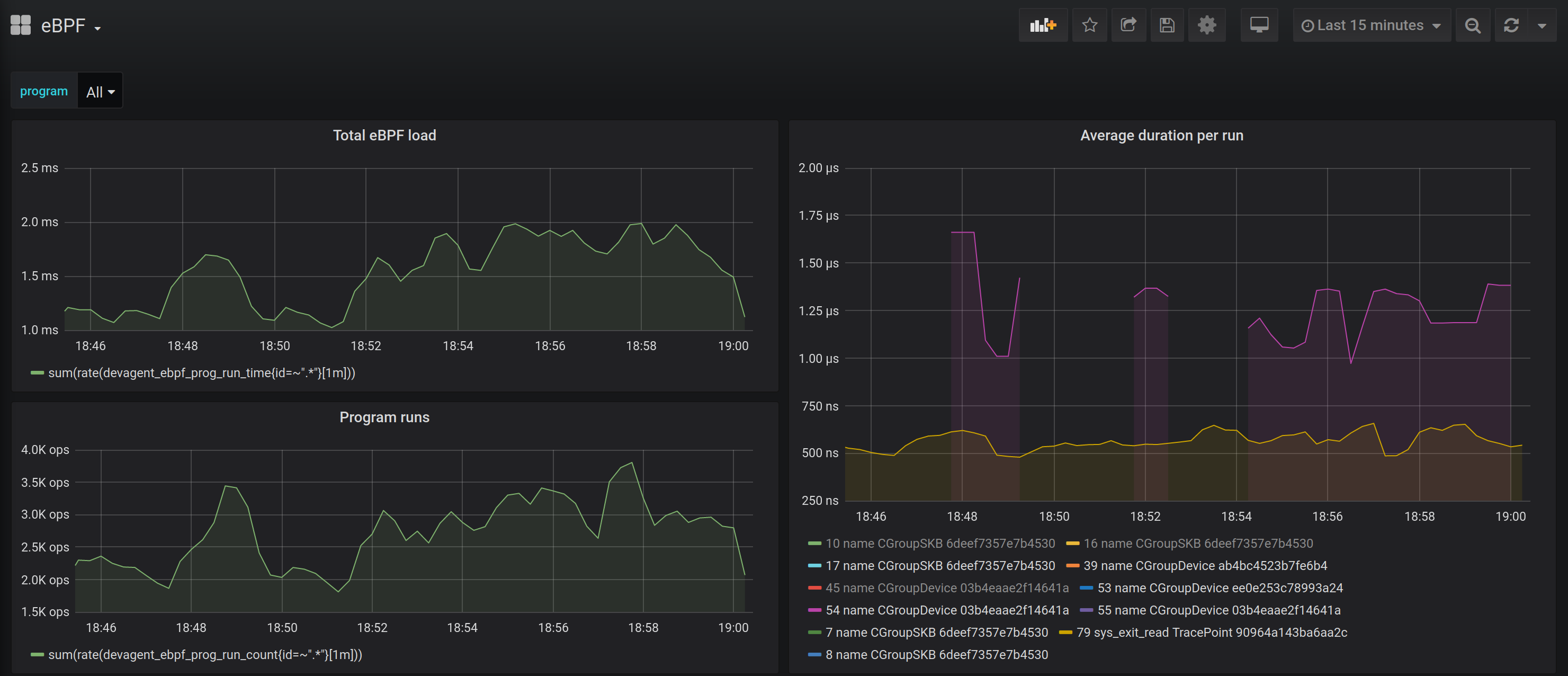Open refresh interval dropdown arrow
The height and width of the screenshot is (676, 1568).
tap(1542, 25)
